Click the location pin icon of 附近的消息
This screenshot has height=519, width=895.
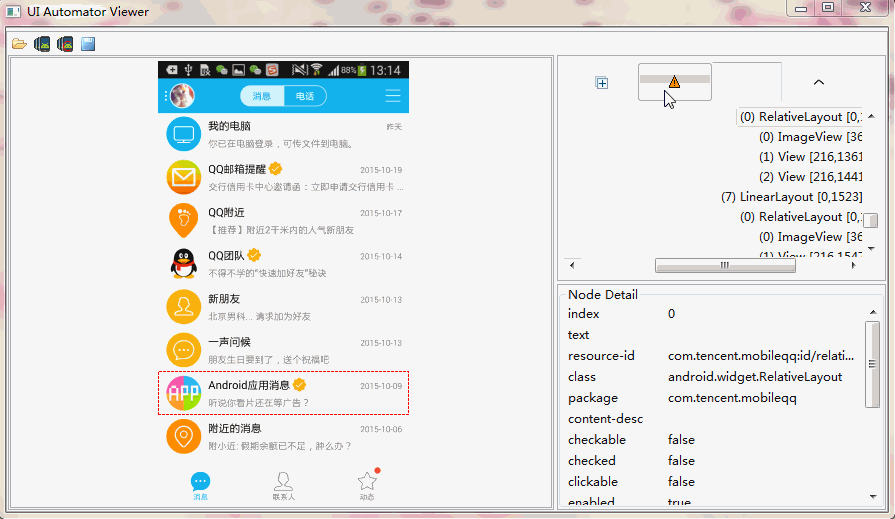[183, 437]
